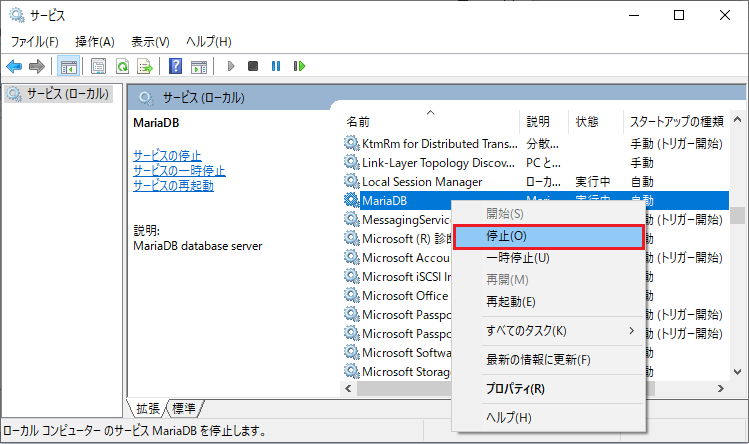Click the Properties toolbar icon
Image resolution: width=749 pixels, height=444 pixels.
click(x=98, y=66)
